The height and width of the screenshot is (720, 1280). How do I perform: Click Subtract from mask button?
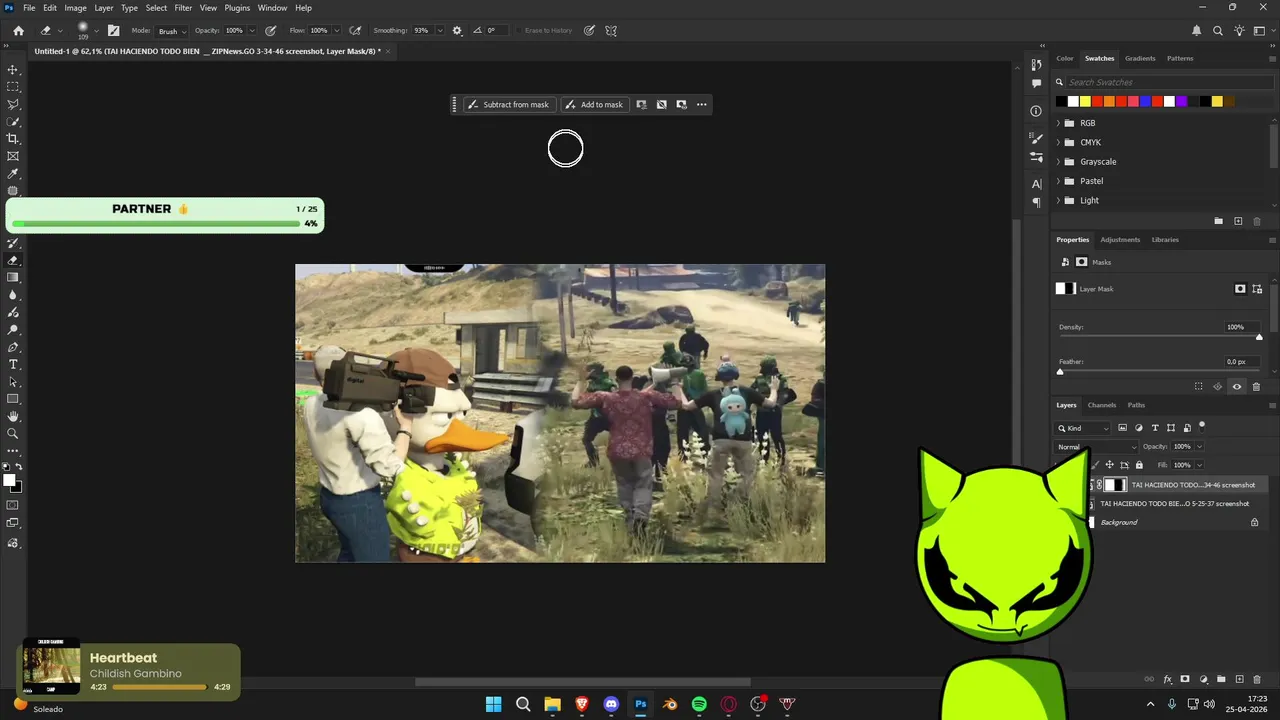pos(508,104)
